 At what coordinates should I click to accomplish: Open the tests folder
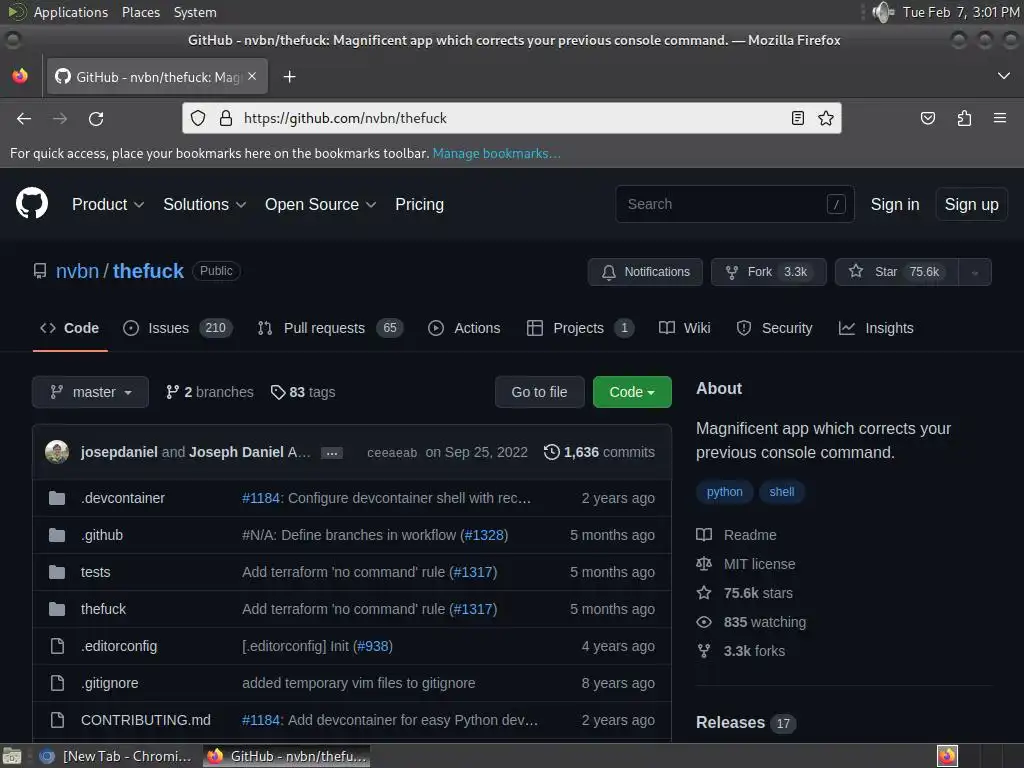(95, 572)
